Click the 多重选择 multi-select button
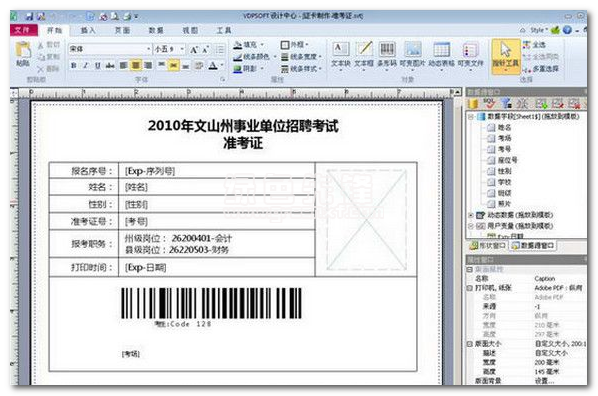Viewport: 598px width, 396px height. click(541, 69)
